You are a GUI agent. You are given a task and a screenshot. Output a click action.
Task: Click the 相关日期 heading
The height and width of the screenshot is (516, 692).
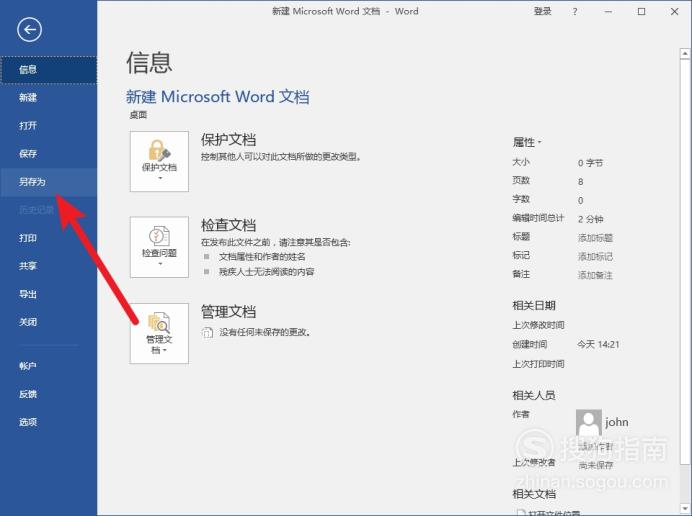(x=534, y=305)
